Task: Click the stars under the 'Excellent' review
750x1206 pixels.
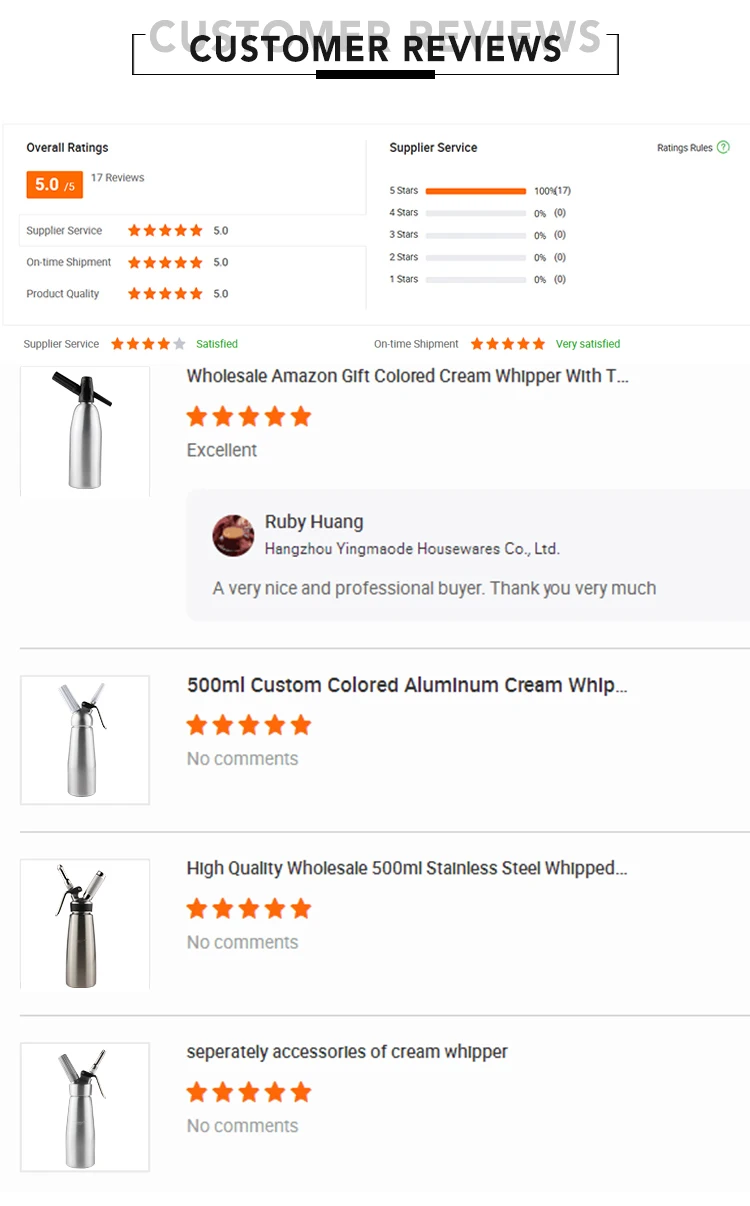Action: (249, 417)
